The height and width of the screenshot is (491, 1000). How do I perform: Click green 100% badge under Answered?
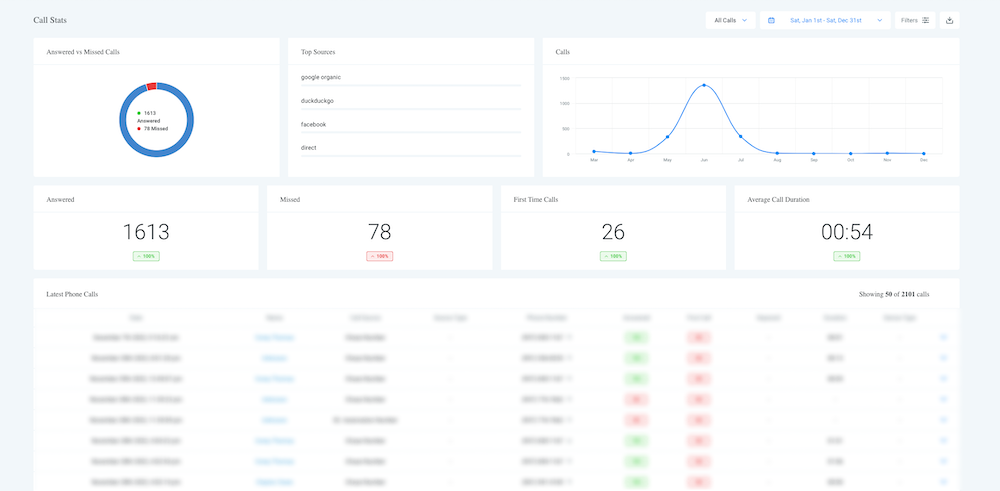click(146, 256)
